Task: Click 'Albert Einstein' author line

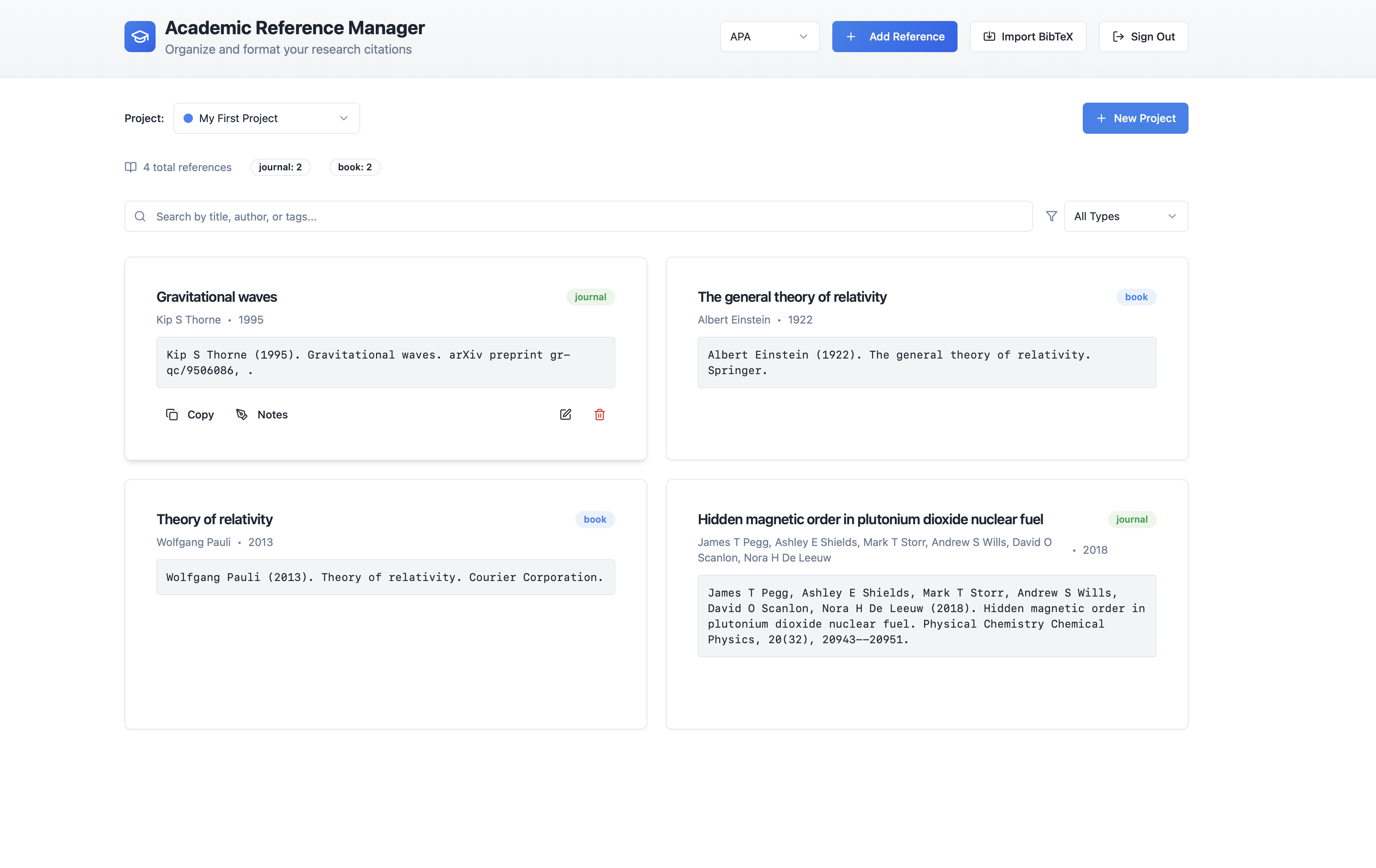Action: point(734,319)
